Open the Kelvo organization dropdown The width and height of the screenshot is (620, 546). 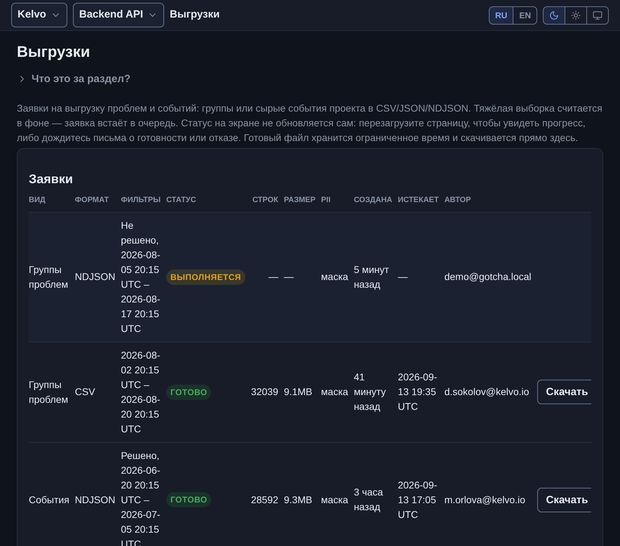39,15
